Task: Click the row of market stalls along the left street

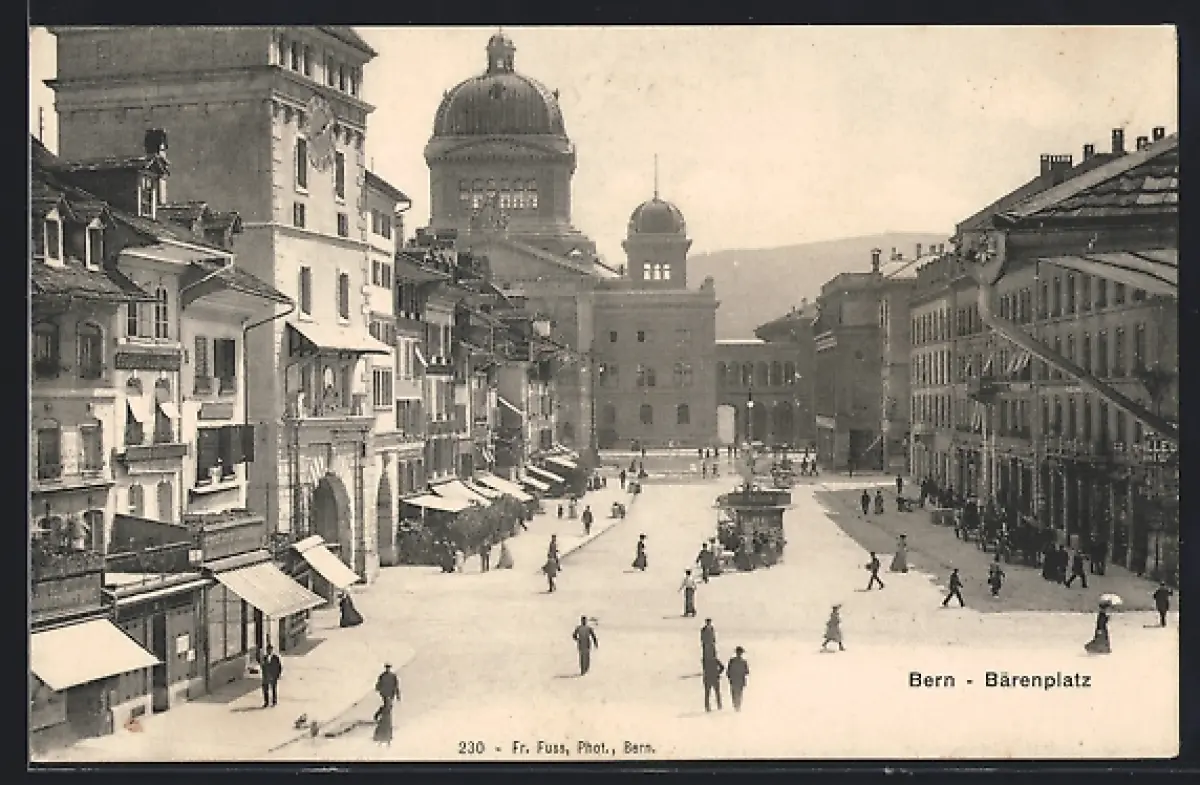Action: pos(500,490)
